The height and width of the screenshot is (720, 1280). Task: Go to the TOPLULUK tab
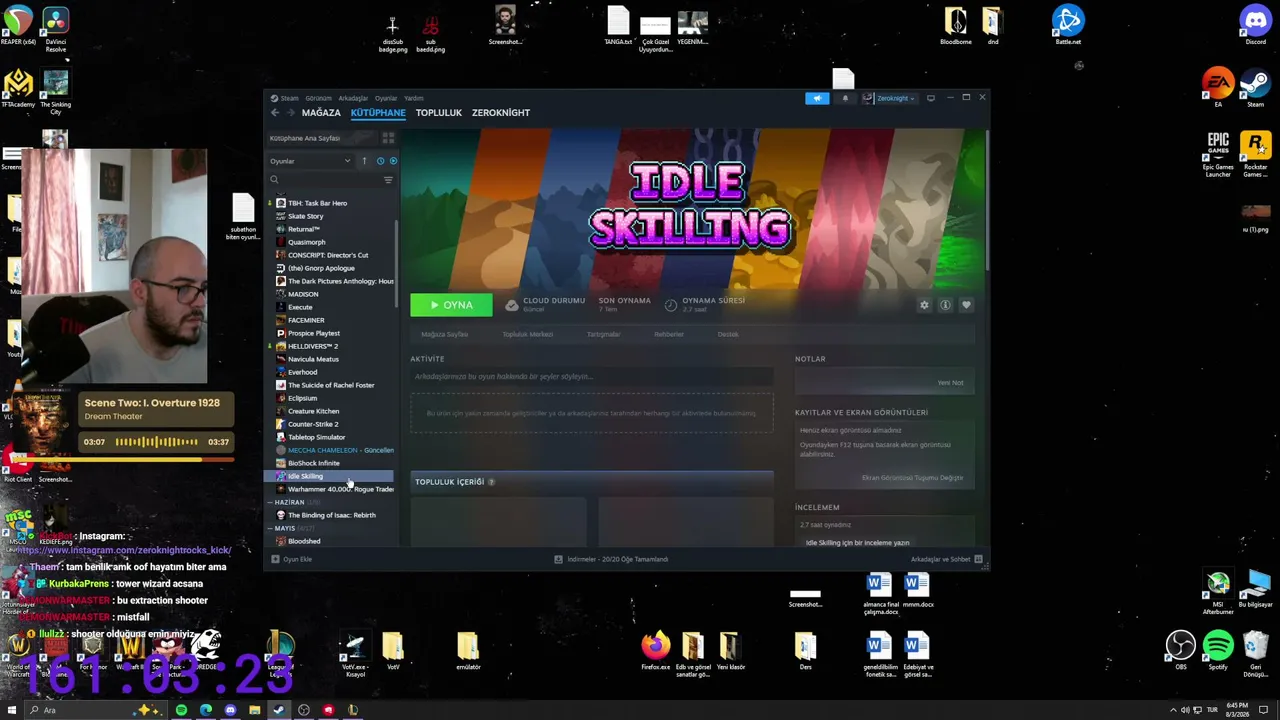pyautogui.click(x=439, y=113)
